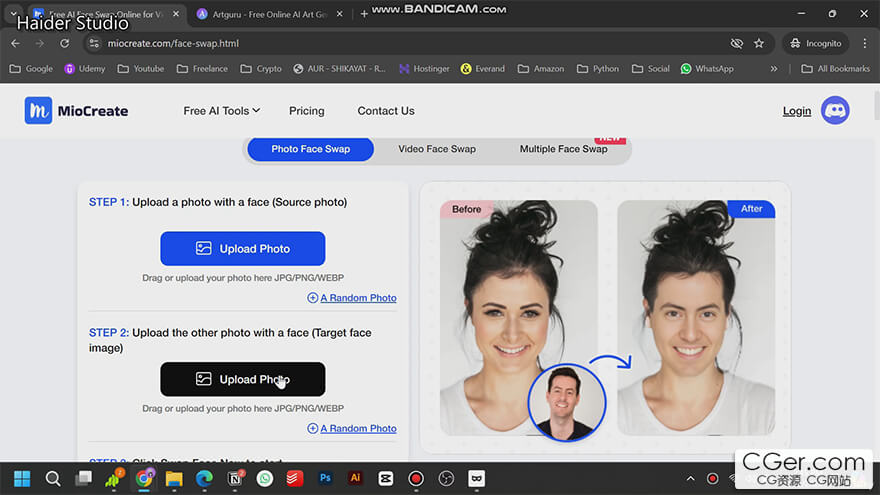Click the black Upload Photo button in Step 2

[x=242, y=379]
